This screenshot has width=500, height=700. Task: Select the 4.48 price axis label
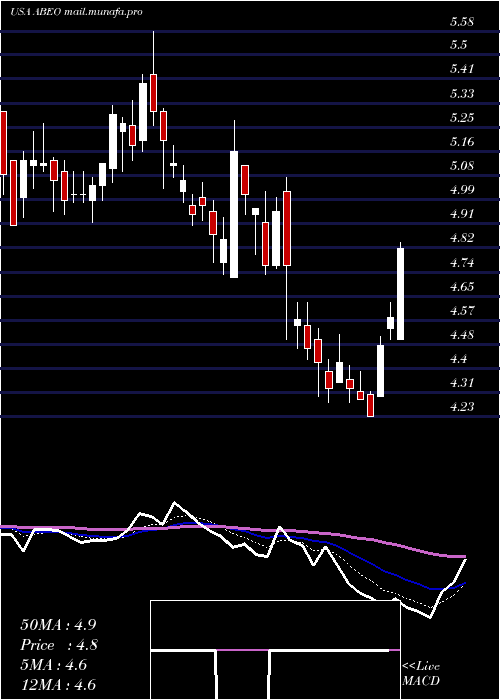(462, 335)
